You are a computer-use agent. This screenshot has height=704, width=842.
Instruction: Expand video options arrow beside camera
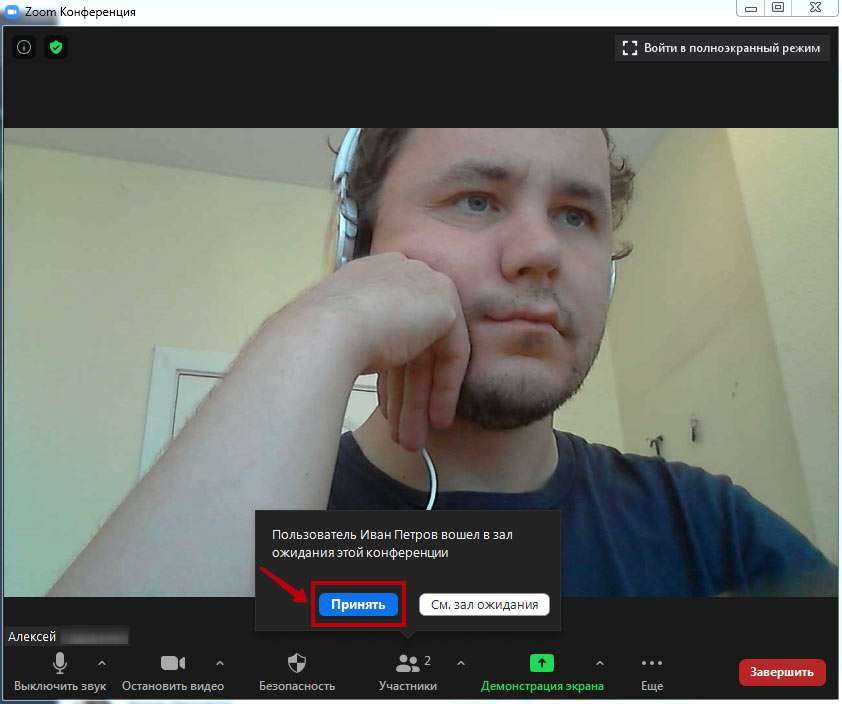(x=220, y=663)
